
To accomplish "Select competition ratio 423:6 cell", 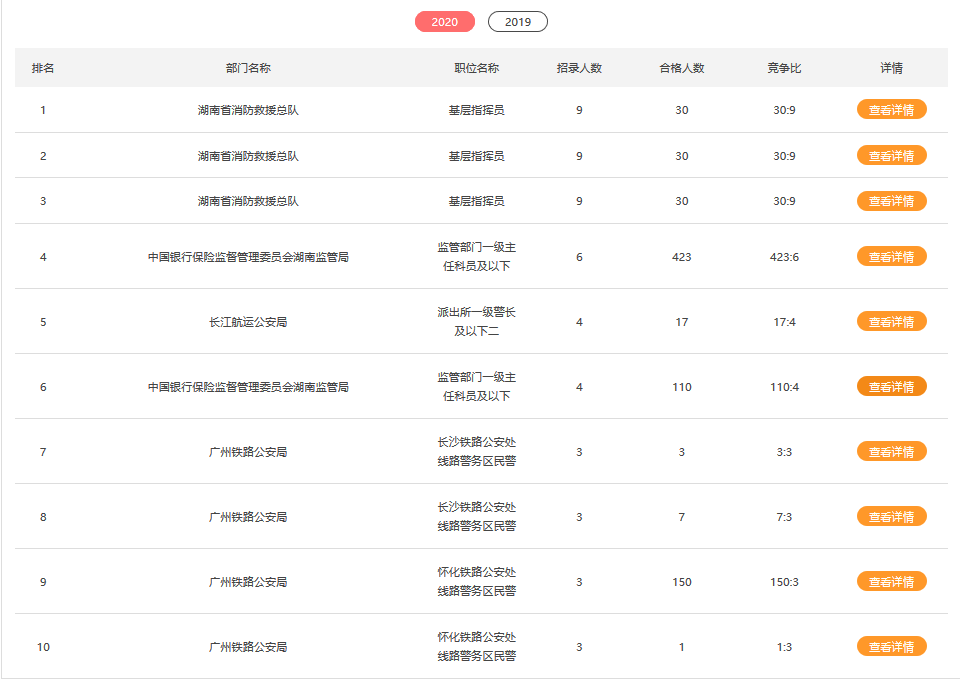I will (x=784, y=257).
